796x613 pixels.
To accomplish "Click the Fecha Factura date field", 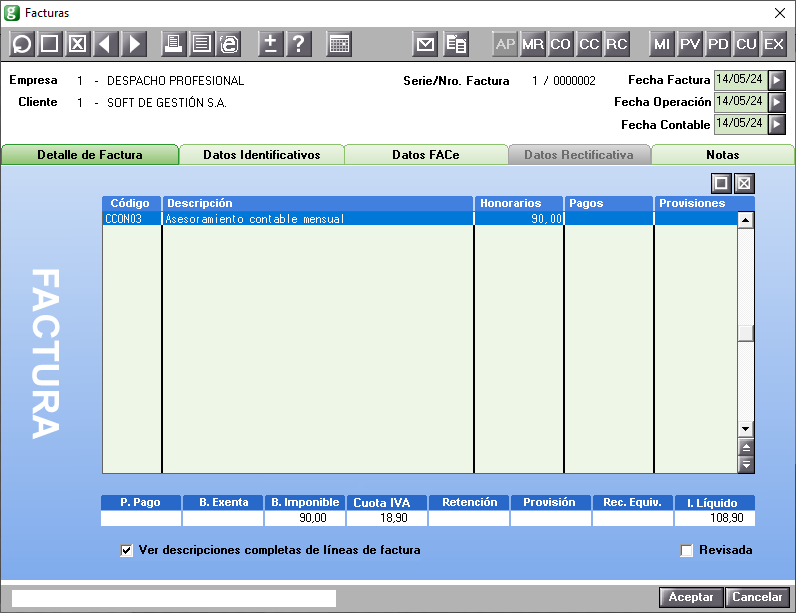I will [x=741, y=80].
